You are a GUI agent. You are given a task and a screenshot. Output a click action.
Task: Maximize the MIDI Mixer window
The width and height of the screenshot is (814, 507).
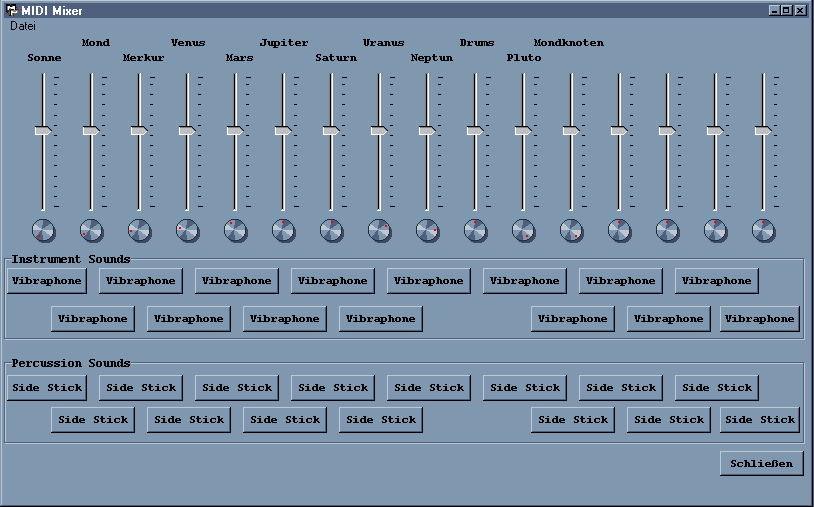[x=786, y=10]
